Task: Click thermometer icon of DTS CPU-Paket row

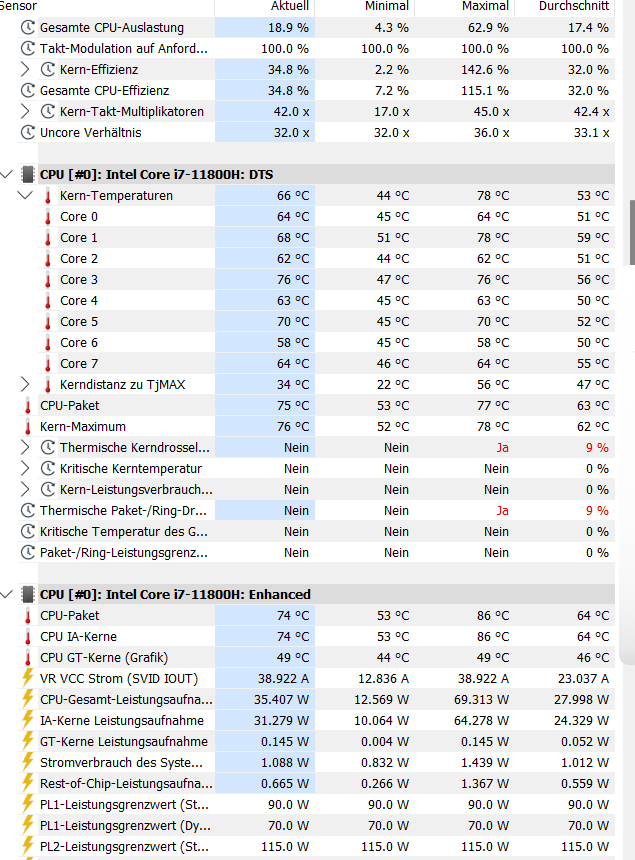Action: point(28,406)
